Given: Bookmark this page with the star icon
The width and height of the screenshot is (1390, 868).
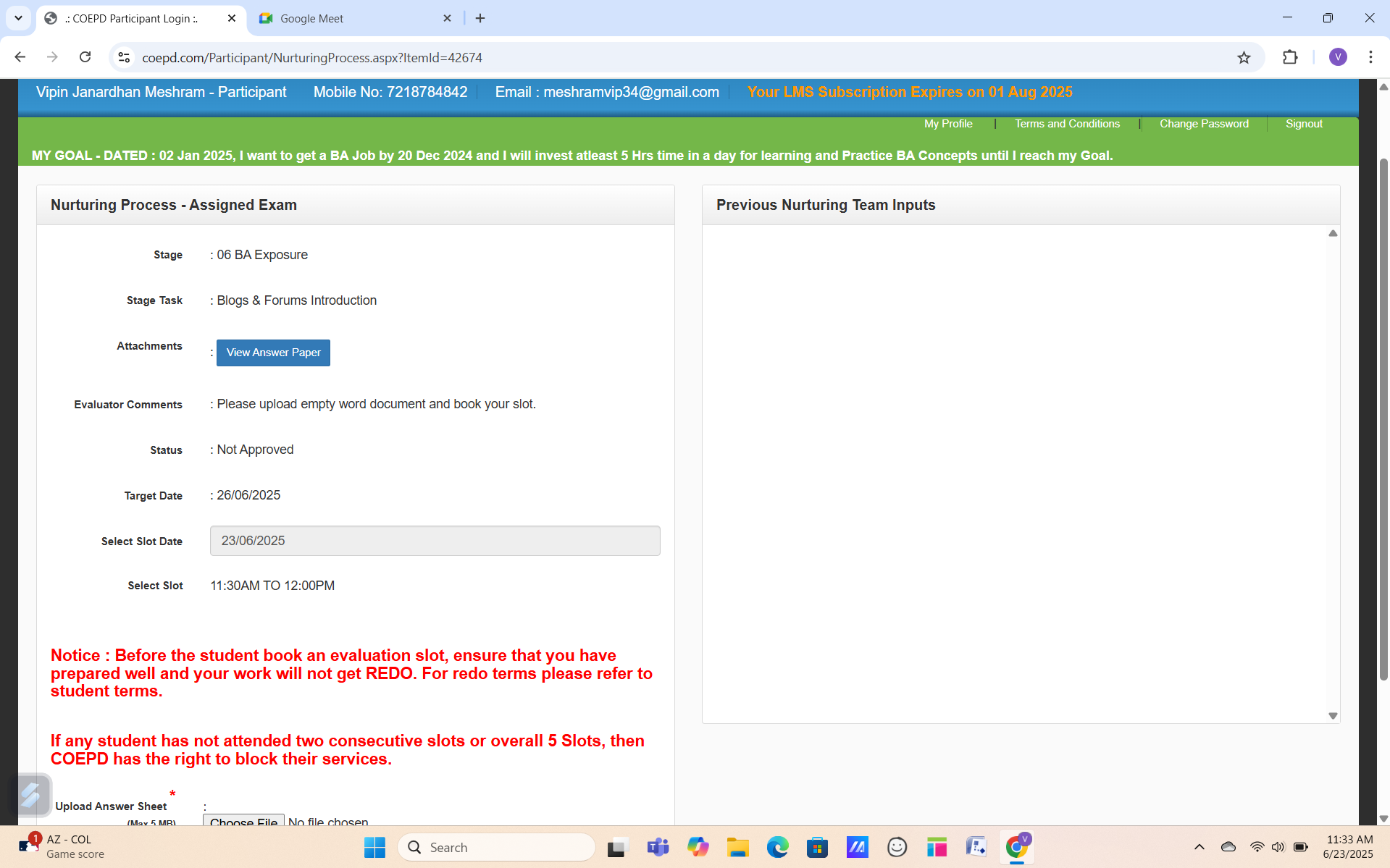Looking at the screenshot, I should [1244, 57].
